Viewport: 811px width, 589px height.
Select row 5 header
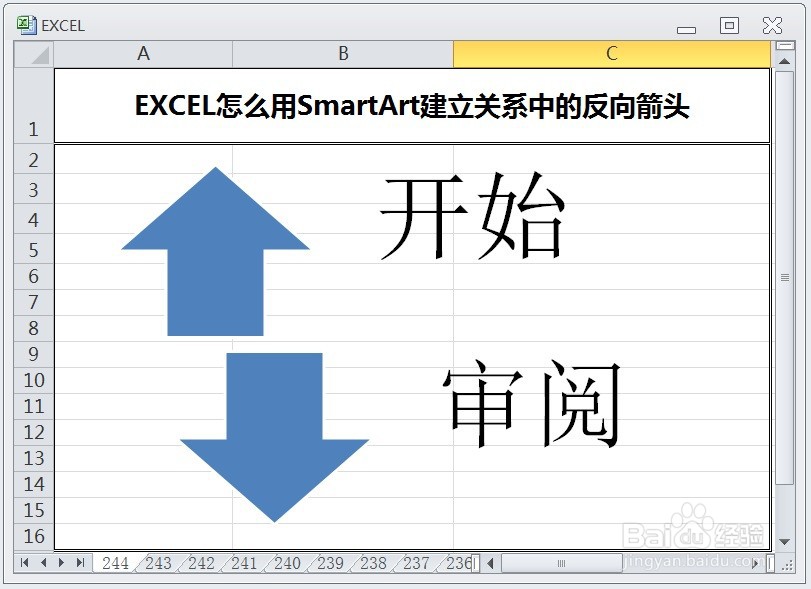tap(34, 249)
